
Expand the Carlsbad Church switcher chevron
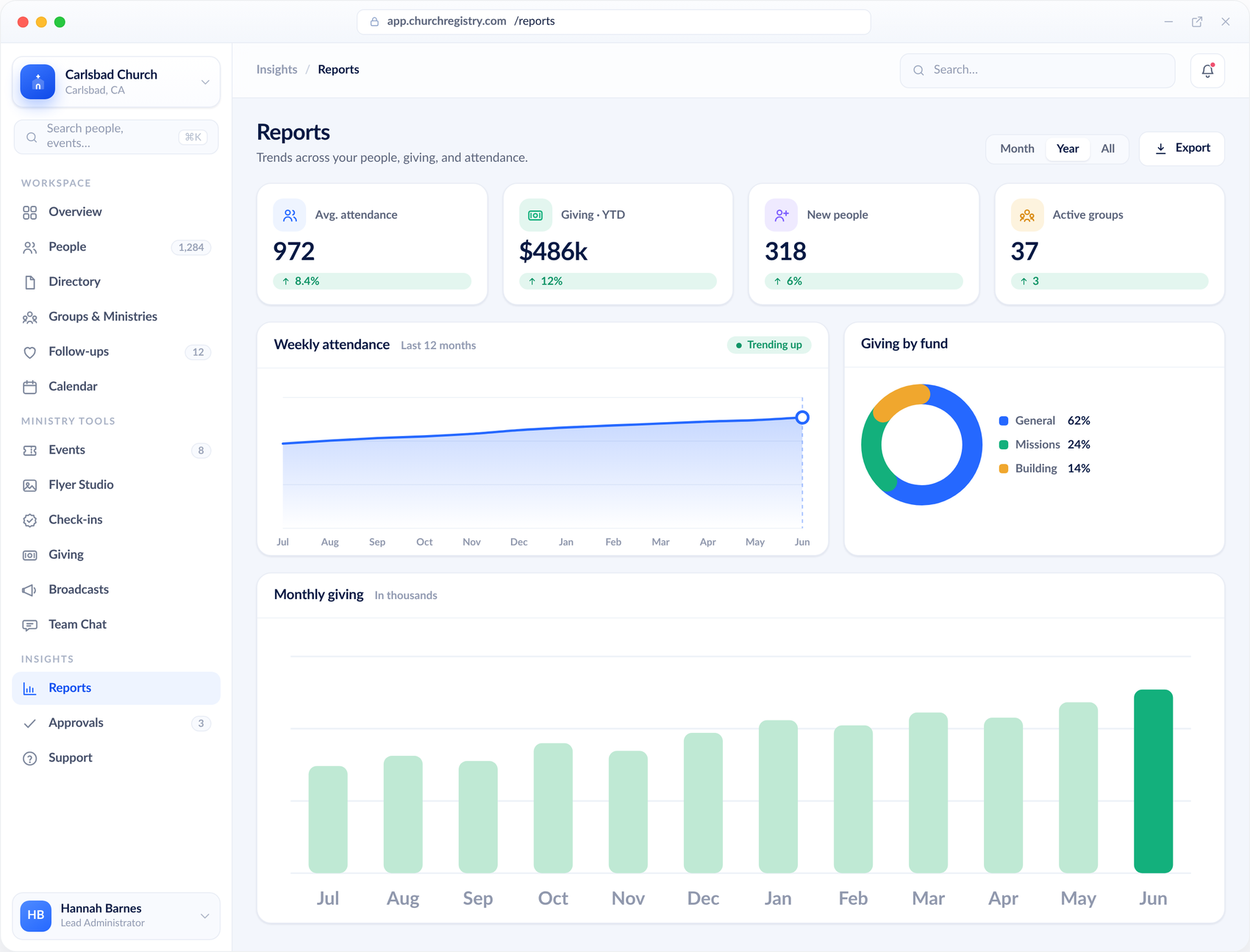(x=205, y=82)
